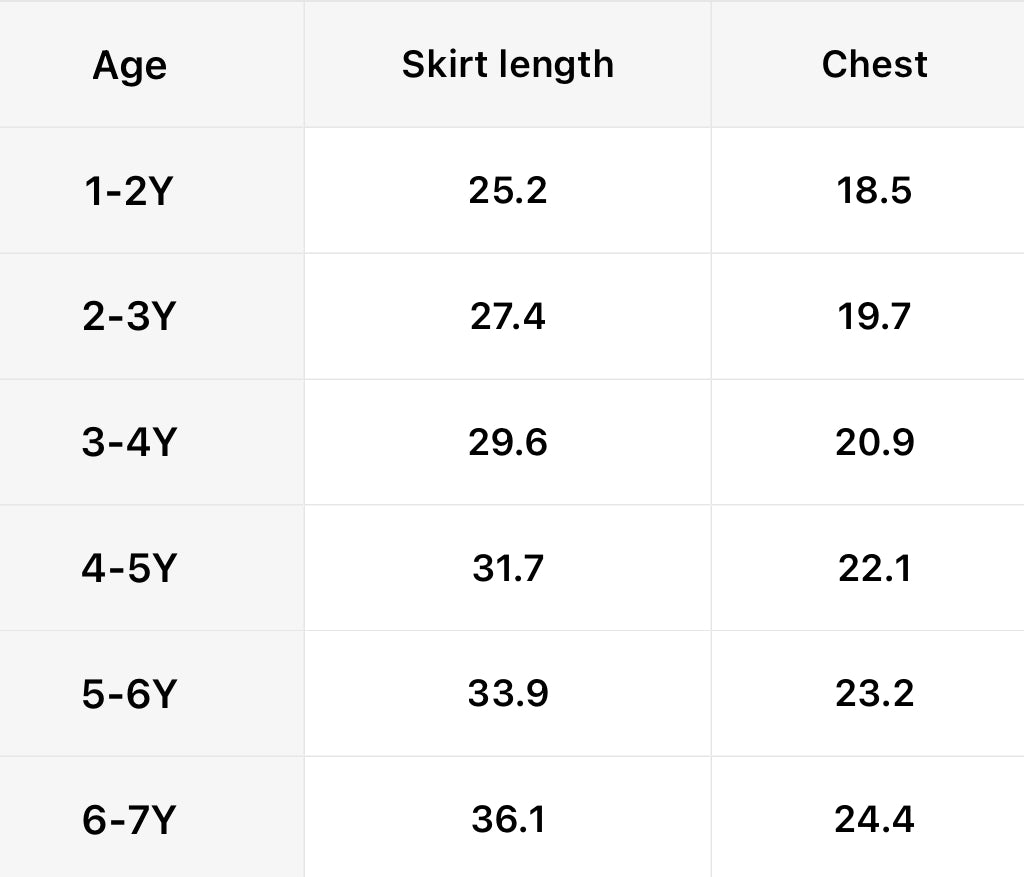Viewport: 1024px width, 877px height.
Task: Select skirt length value 33.9
Action: (x=507, y=694)
